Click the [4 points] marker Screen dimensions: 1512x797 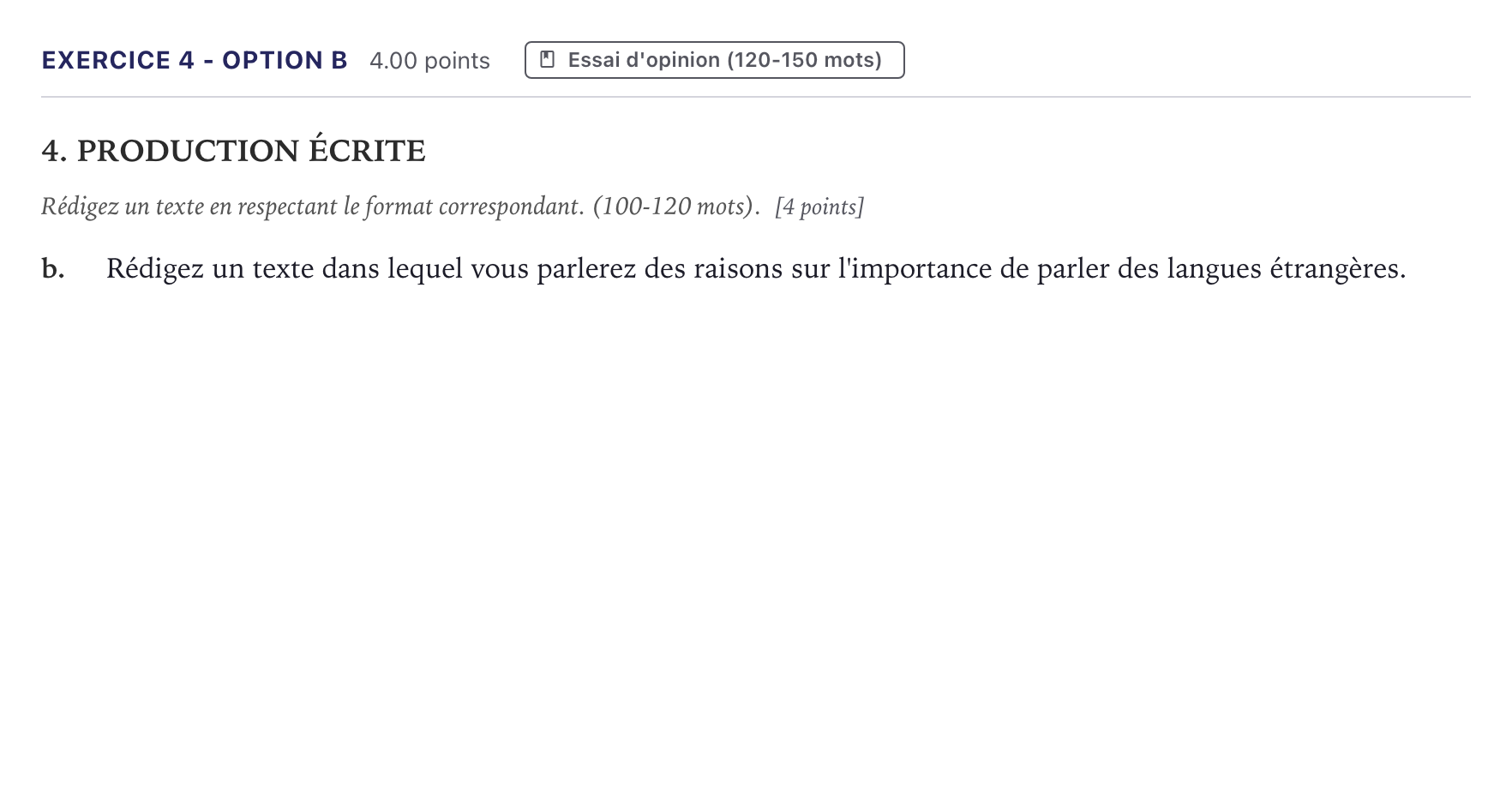(819, 207)
